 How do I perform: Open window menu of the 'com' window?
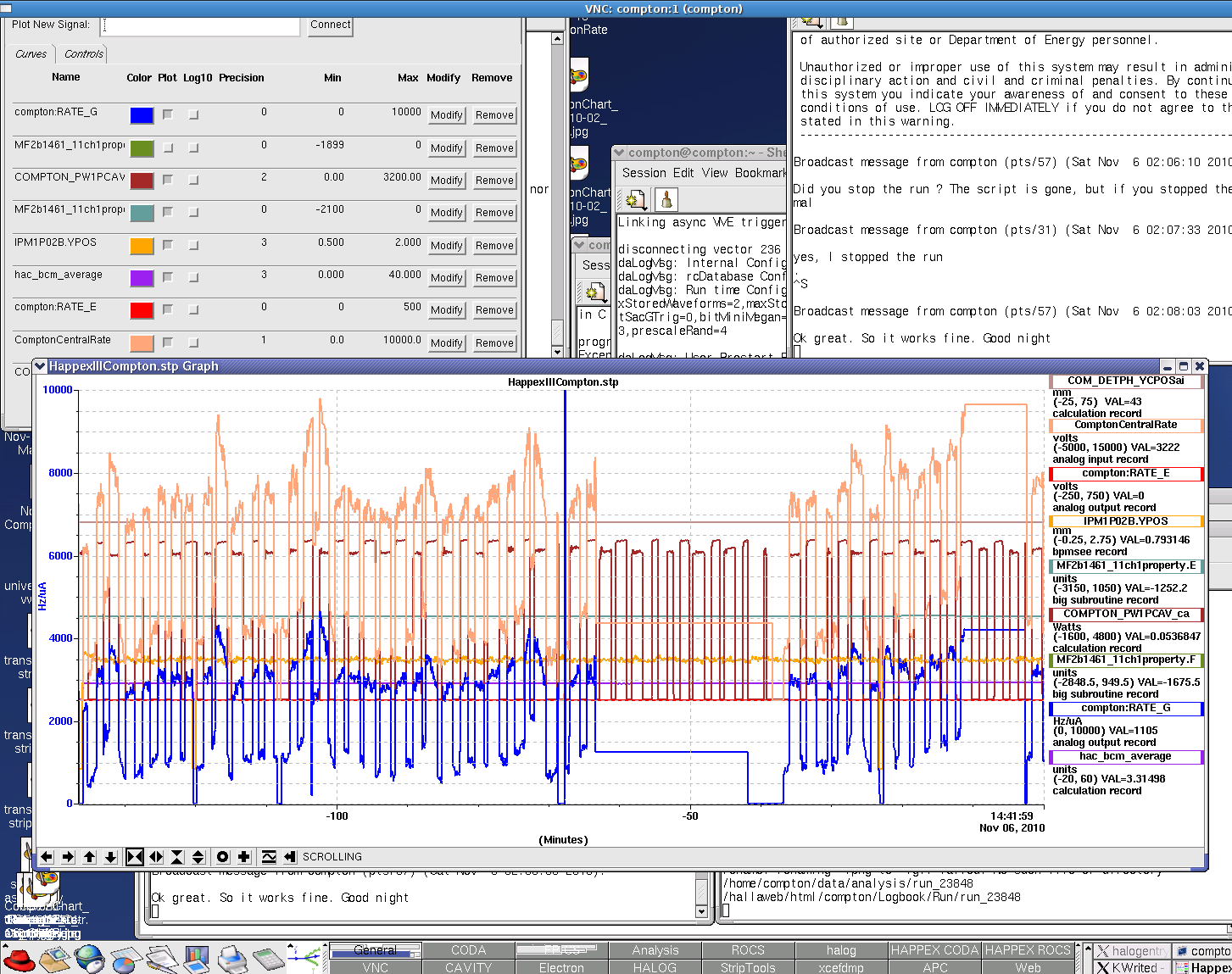580,245
